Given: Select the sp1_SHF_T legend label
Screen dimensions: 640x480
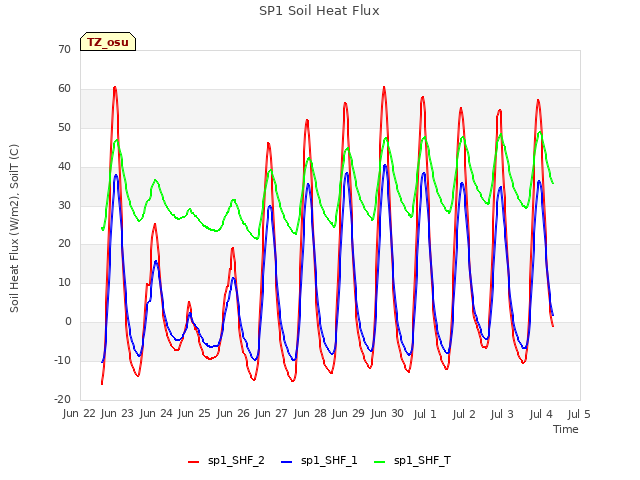Looking at the screenshot, I should click(x=422, y=460).
